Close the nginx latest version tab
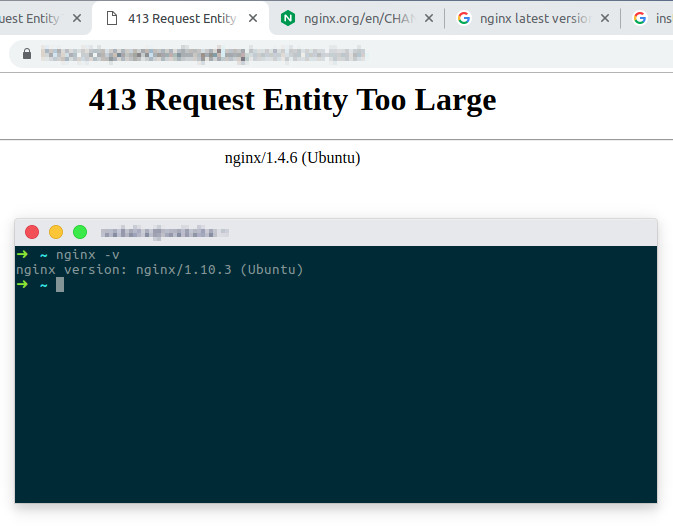The width and height of the screenshot is (673, 526). [x=605, y=18]
